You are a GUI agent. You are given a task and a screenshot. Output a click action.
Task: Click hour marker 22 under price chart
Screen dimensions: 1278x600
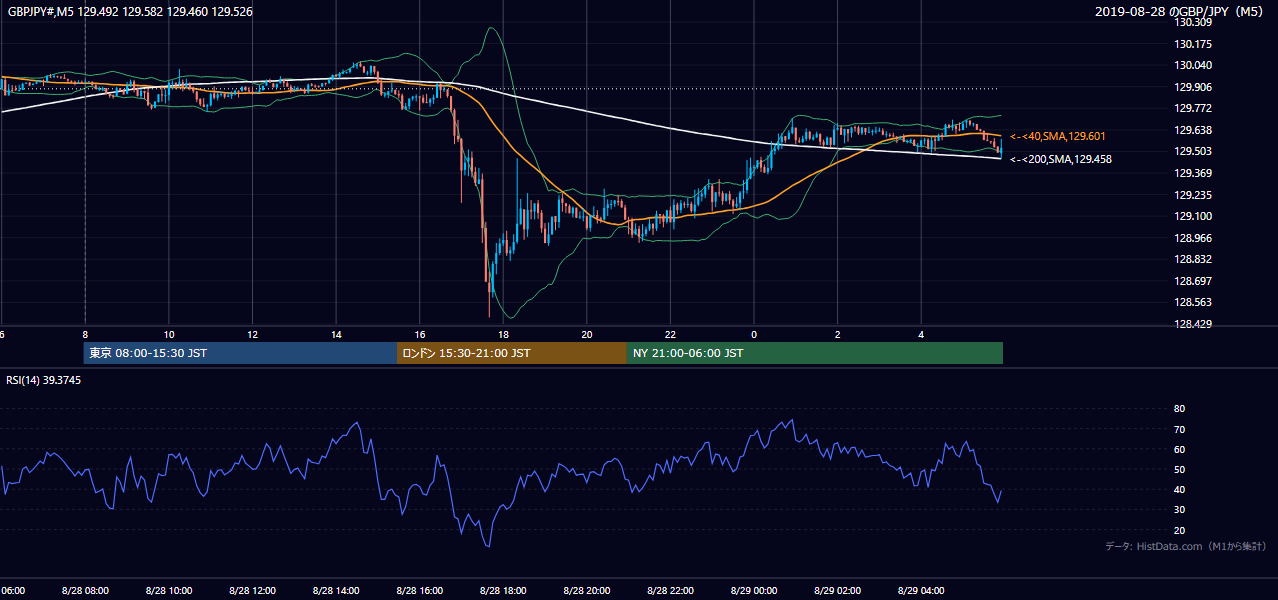pyautogui.click(x=671, y=334)
